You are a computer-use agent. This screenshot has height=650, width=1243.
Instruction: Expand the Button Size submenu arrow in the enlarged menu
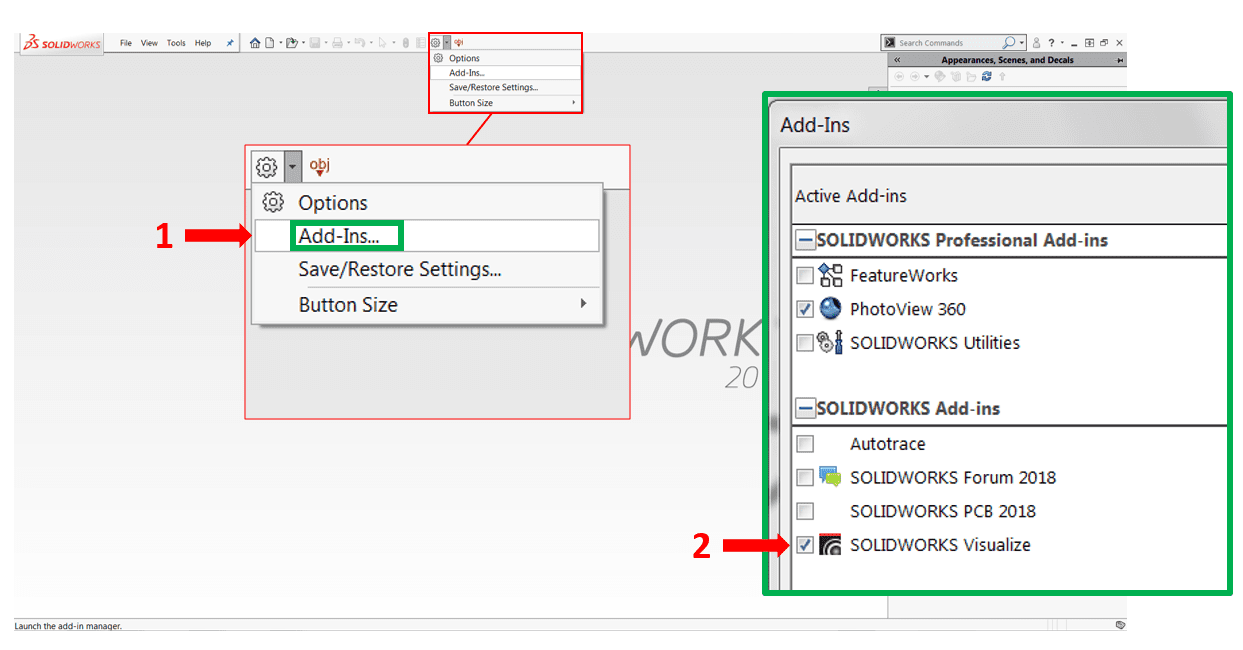[x=583, y=303]
